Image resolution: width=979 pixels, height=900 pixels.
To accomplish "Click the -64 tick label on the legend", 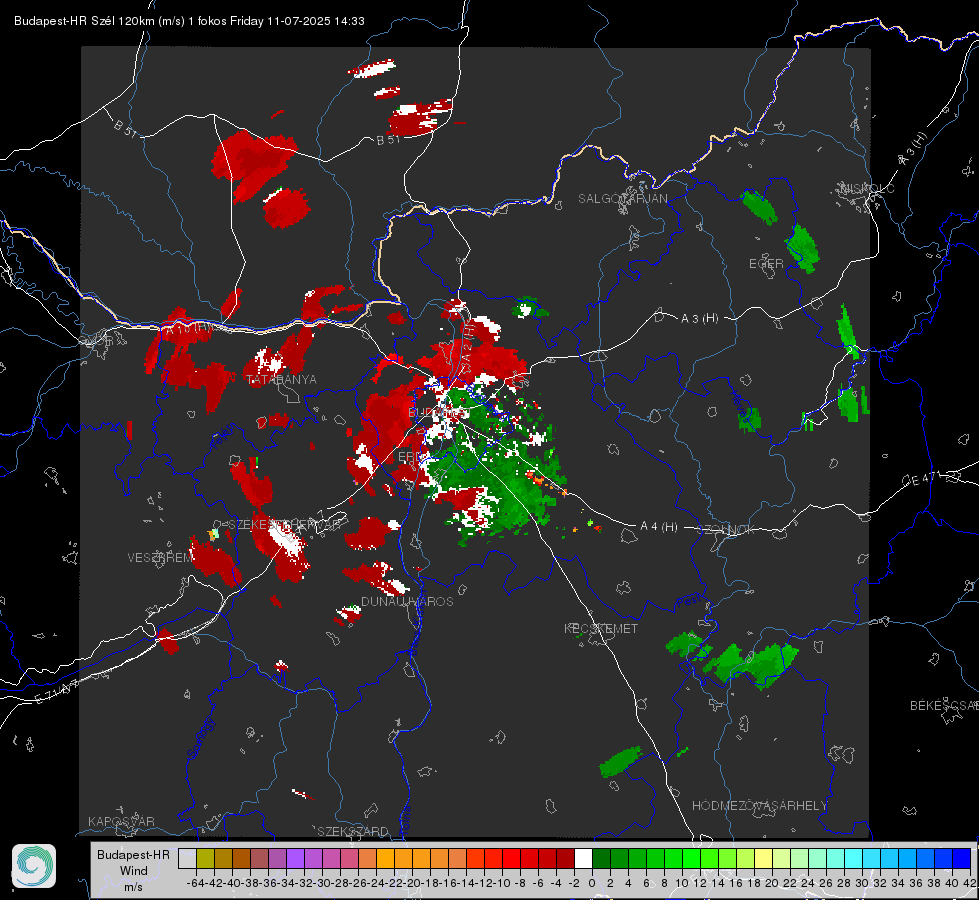I will pos(195,883).
